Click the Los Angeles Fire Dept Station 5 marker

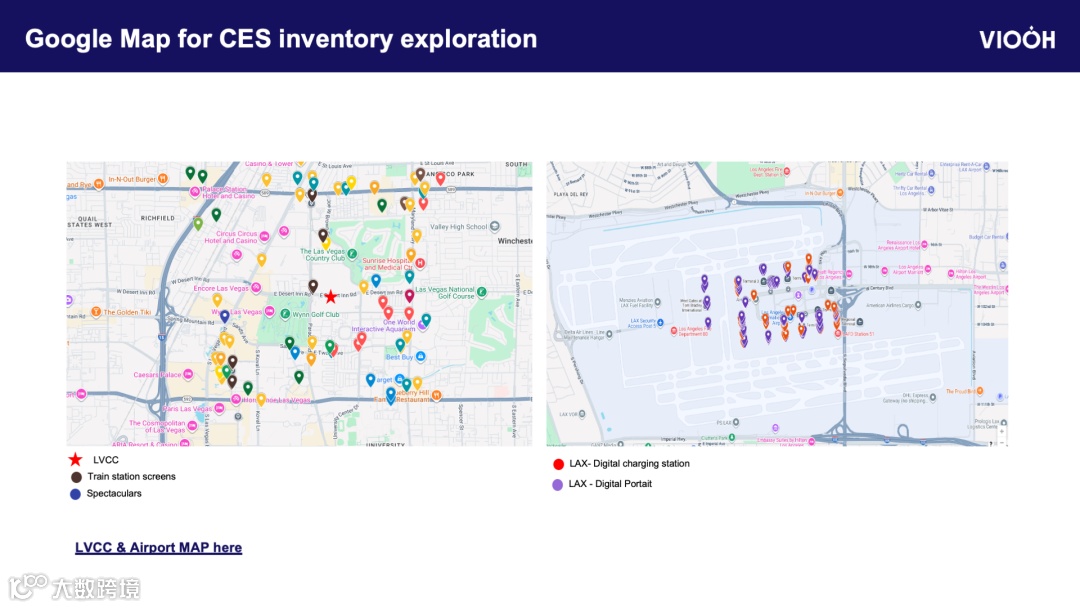coord(787,171)
